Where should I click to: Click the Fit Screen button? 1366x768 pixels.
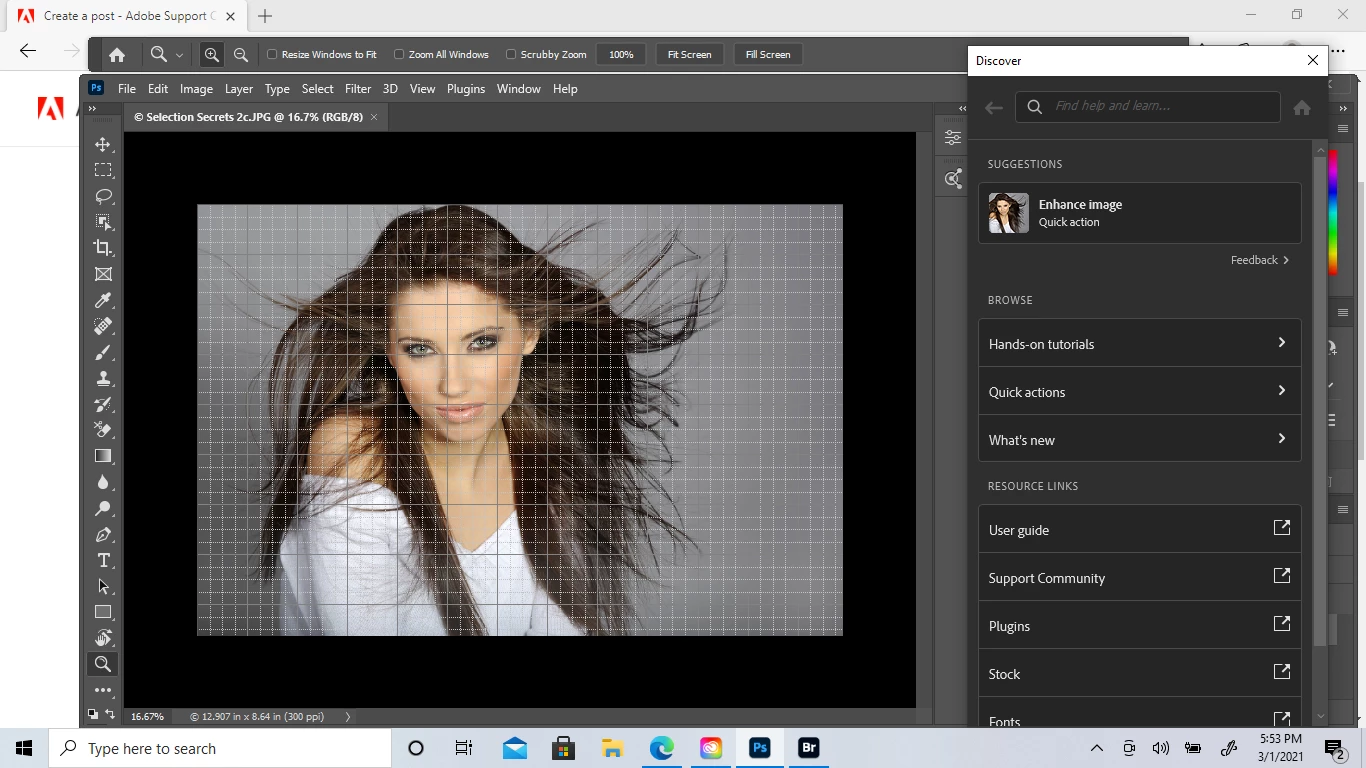(689, 55)
